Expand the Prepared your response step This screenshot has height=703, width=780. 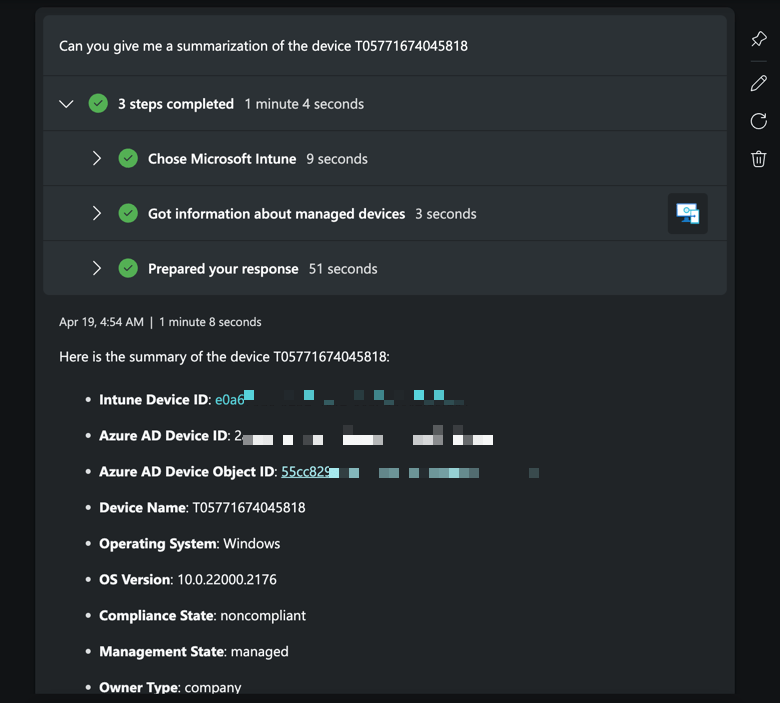pyautogui.click(x=97, y=268)
